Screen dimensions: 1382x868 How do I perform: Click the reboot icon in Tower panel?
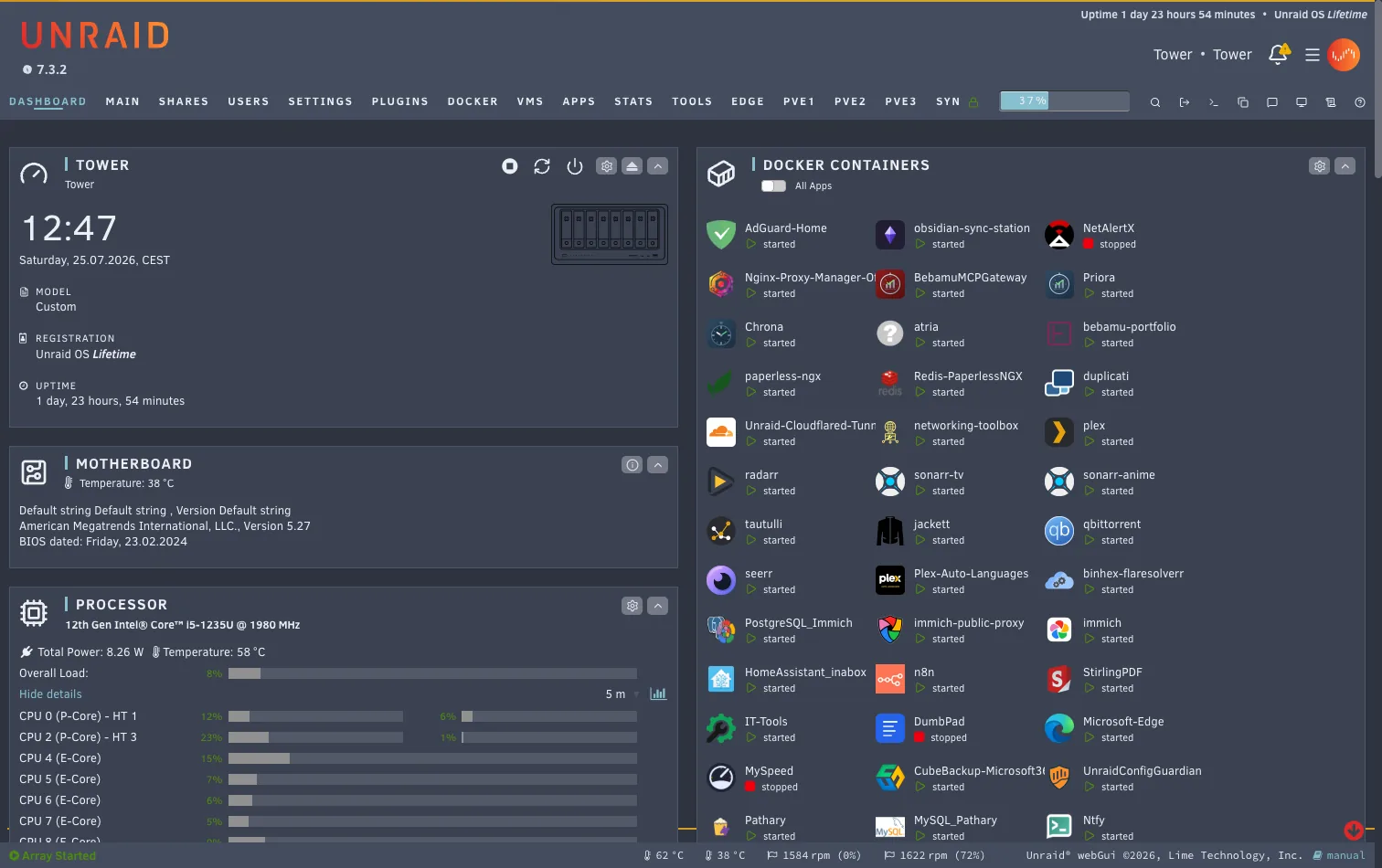542,166
